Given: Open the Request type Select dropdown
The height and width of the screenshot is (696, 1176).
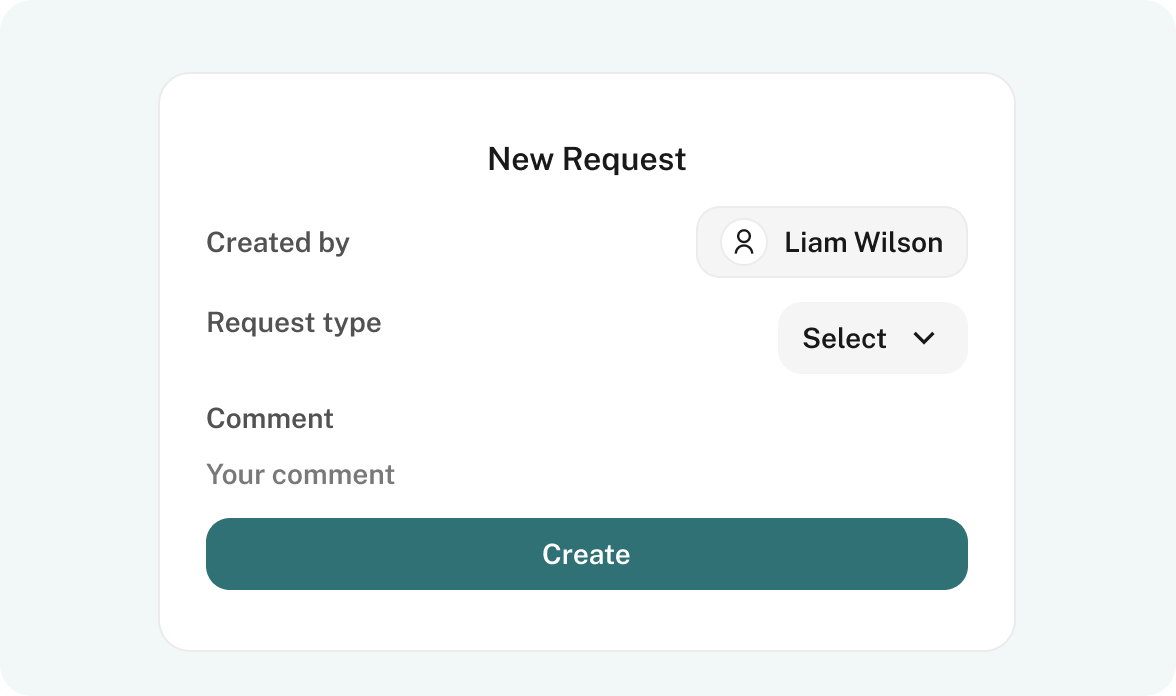Looking at the screenshot, I should click(872, 338).
